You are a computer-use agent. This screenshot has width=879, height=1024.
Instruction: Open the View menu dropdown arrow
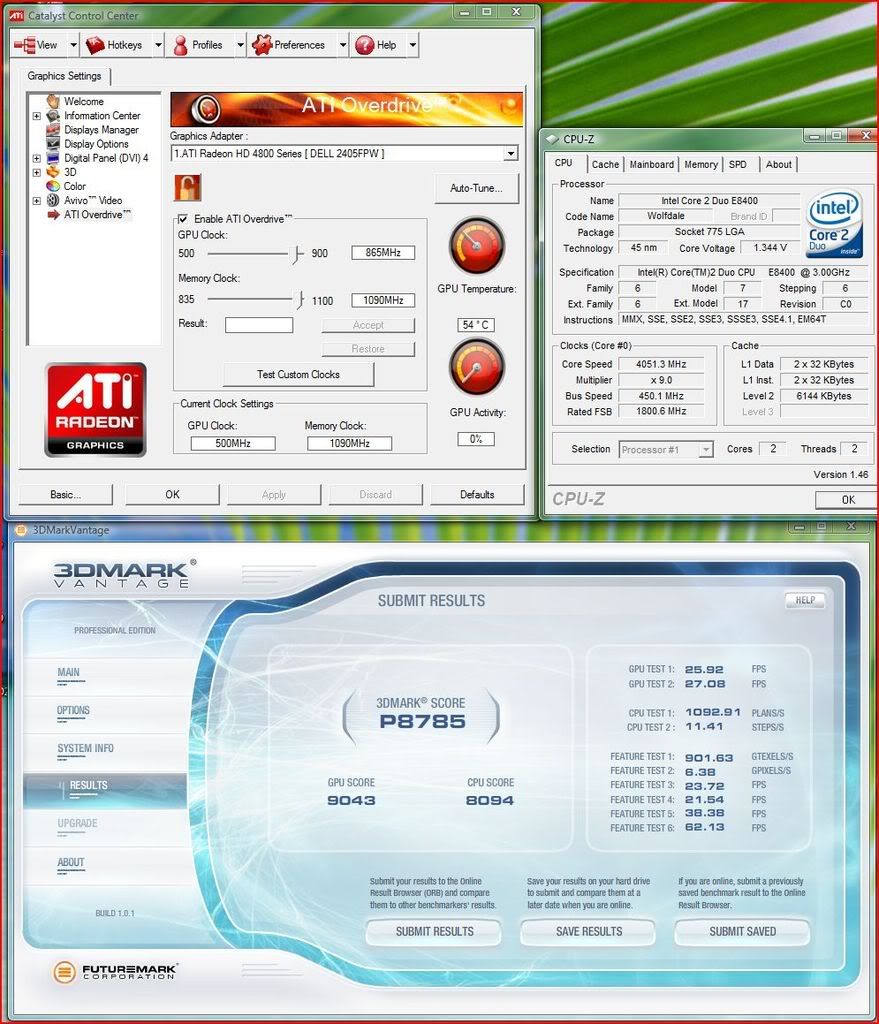tap(69, 45)
